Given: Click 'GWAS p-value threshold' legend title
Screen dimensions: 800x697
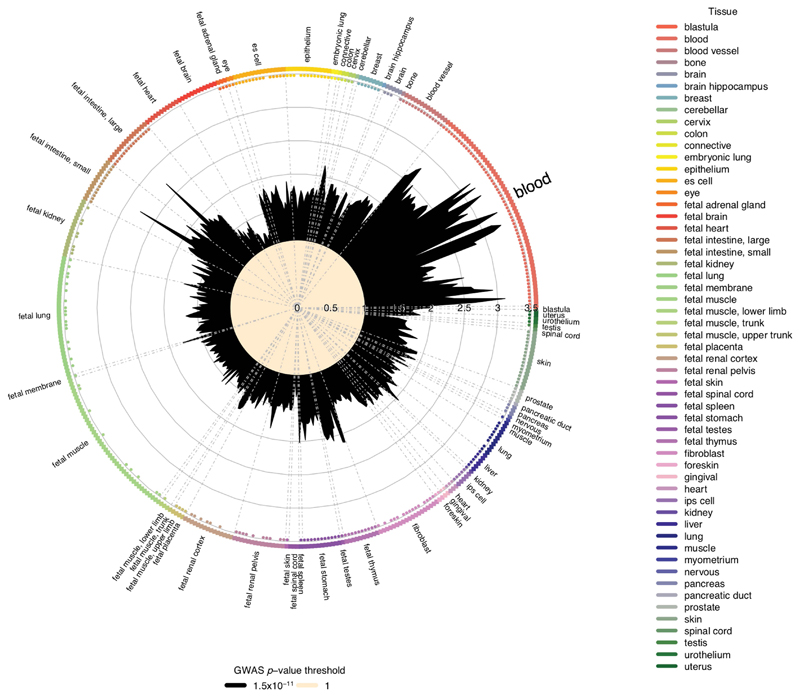Looking at the screenshot, I should coord(289,670).
